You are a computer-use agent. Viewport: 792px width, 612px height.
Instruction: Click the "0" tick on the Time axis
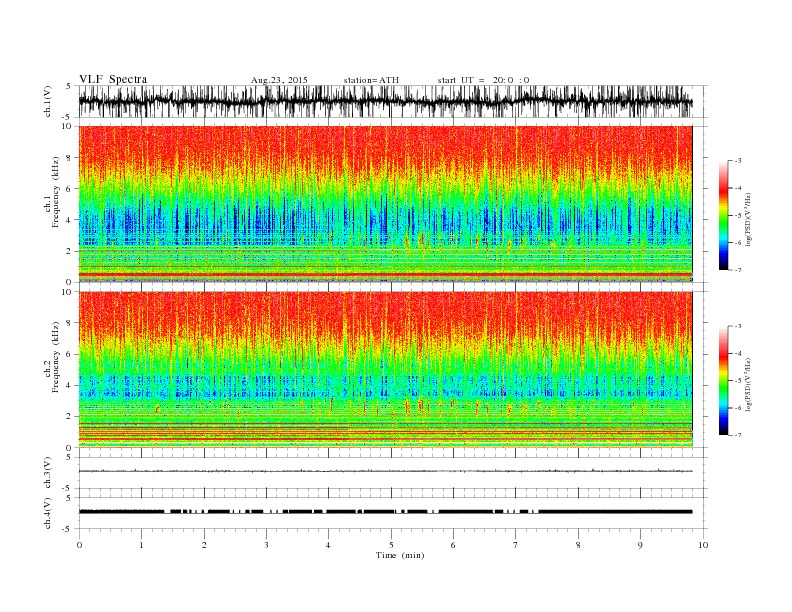click(79, 545)
